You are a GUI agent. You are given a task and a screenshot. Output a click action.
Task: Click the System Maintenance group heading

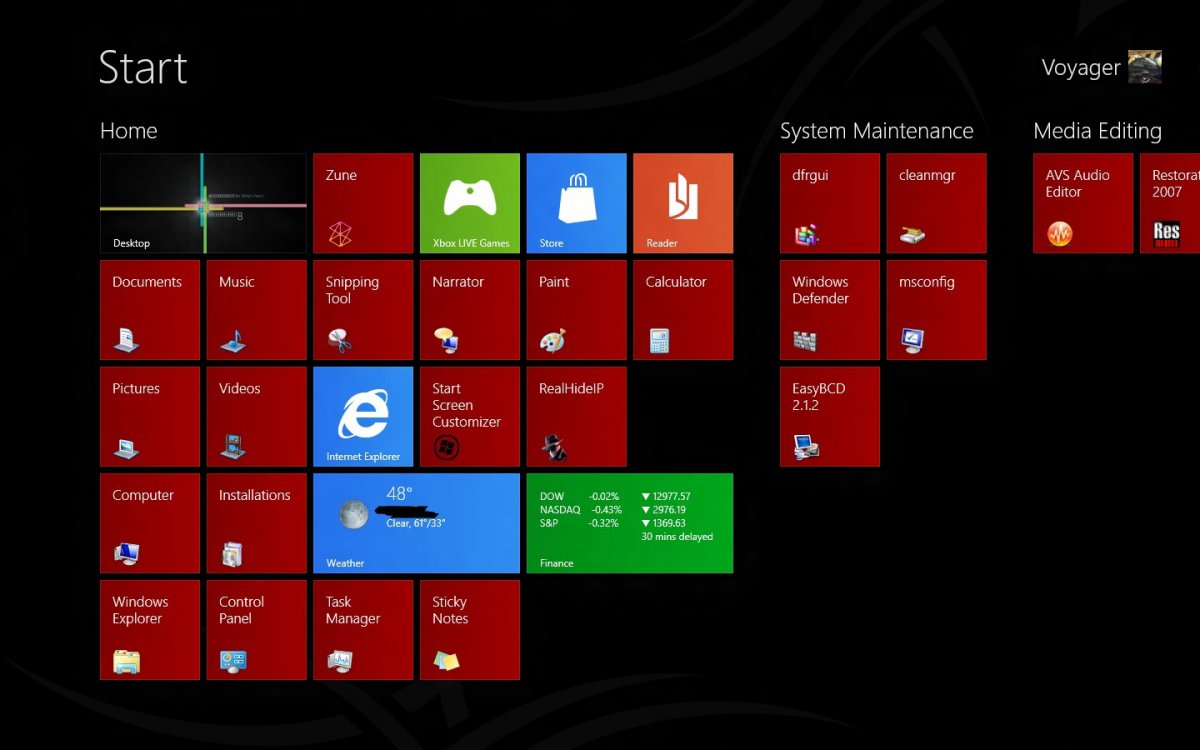pos(877,131)
